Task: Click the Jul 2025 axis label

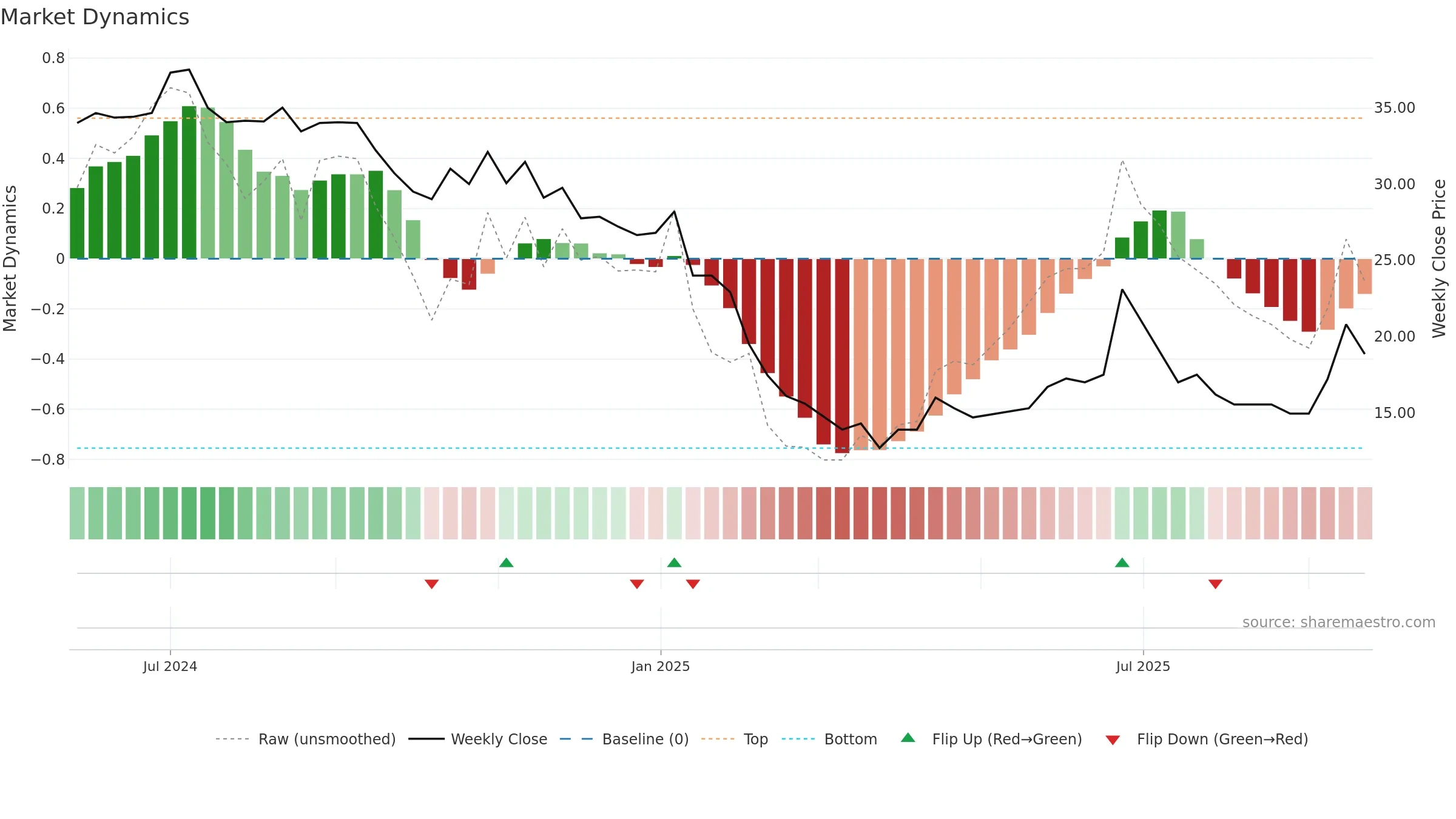Action: tap(1143, 666)
